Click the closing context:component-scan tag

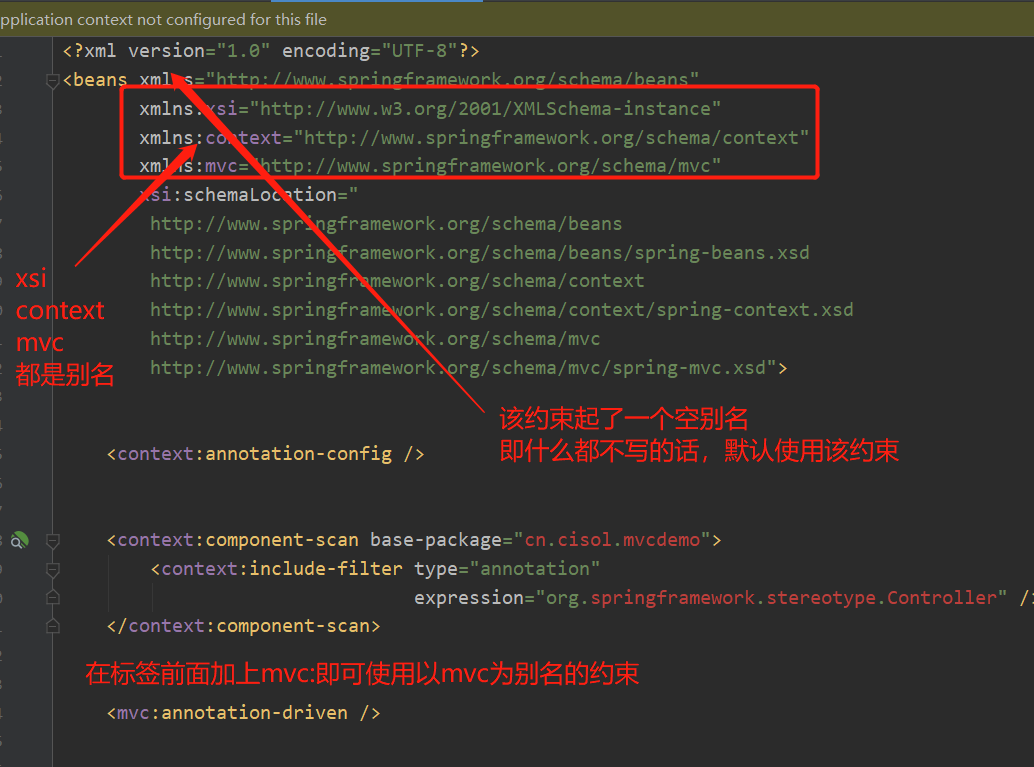tap(243, 626)
